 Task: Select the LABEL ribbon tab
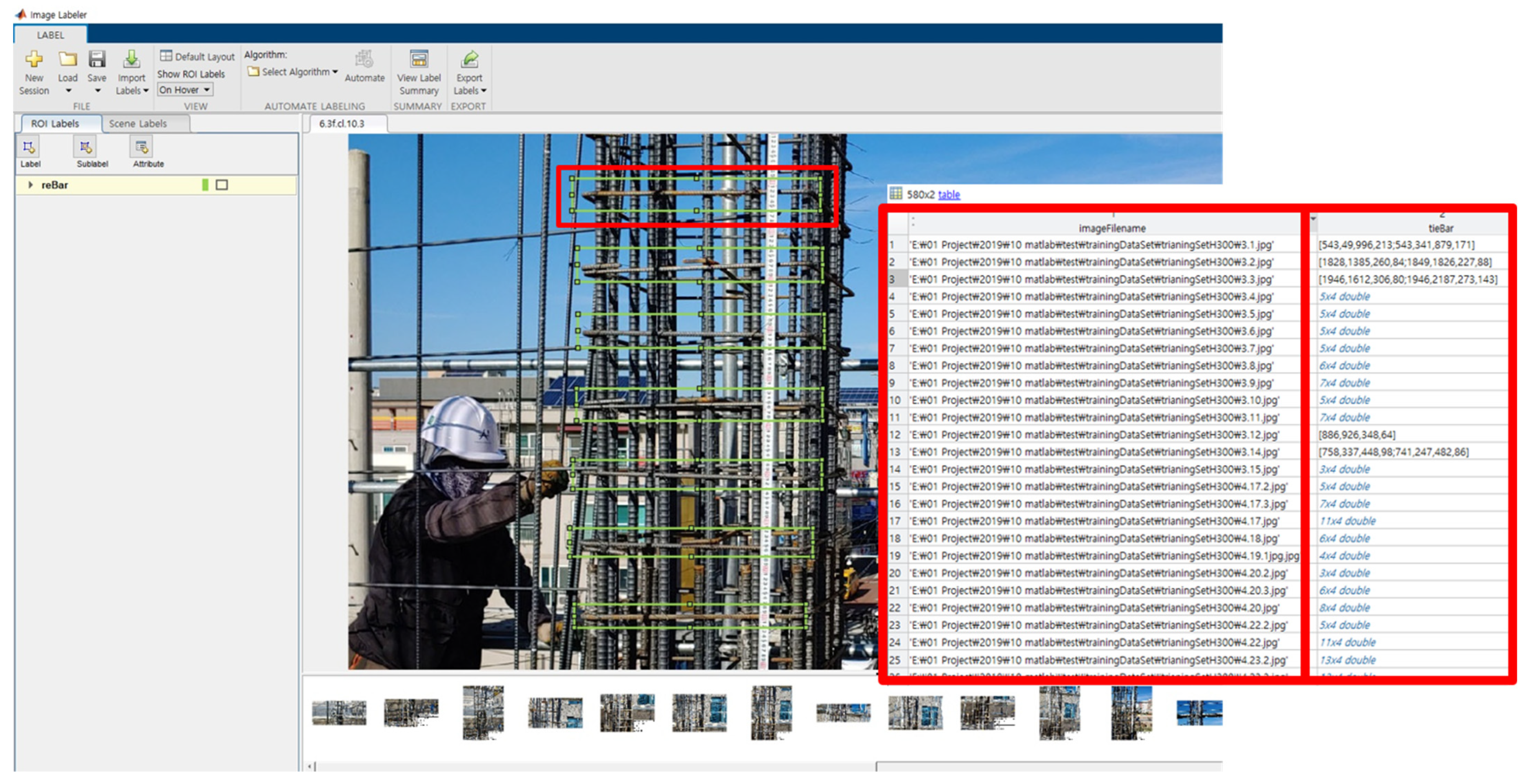coord(51,35)
